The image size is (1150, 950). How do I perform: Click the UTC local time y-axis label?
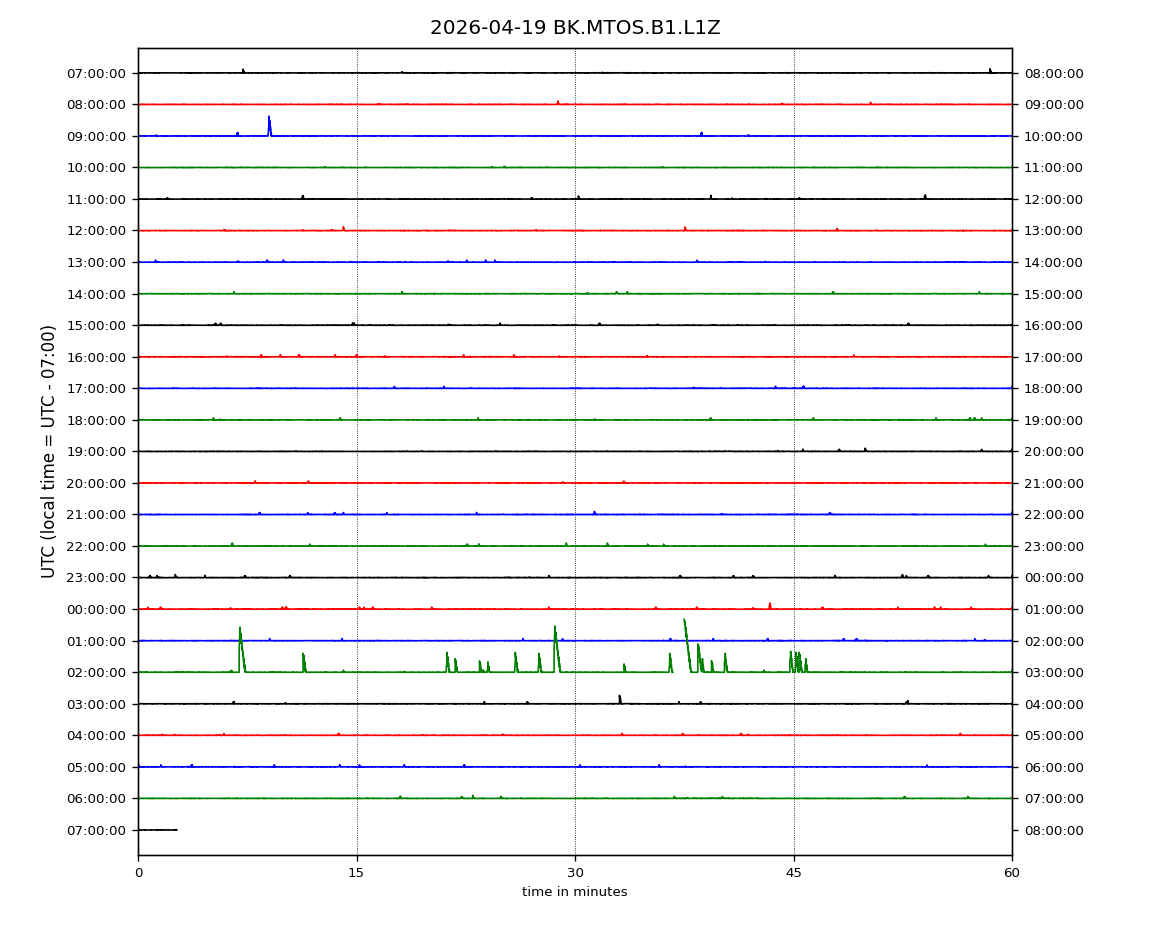[x=49, y=451]
